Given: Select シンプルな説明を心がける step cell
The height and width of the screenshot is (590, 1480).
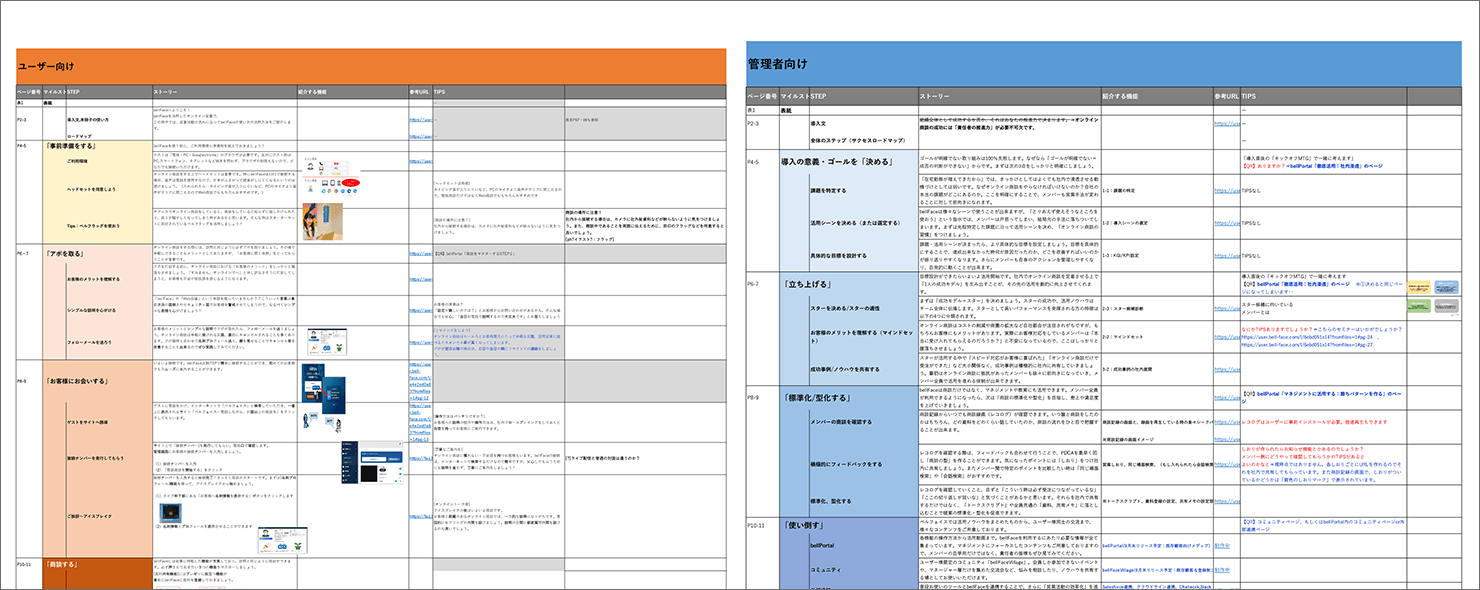Looking at the screenshot, I should [x=108, y=310].
